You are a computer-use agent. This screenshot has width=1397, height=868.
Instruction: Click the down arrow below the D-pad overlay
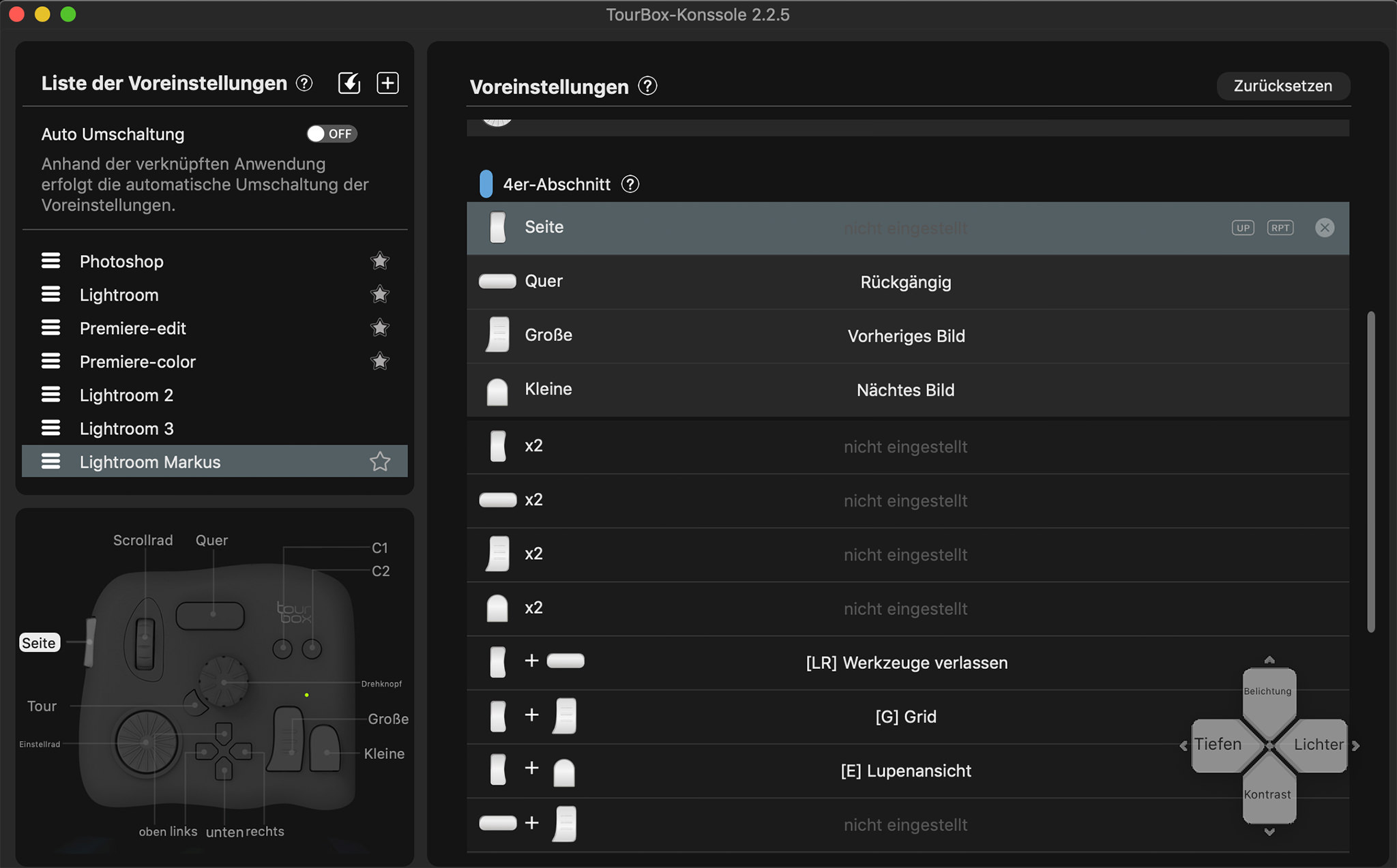pyautogui.click(x=1269, y=832)
